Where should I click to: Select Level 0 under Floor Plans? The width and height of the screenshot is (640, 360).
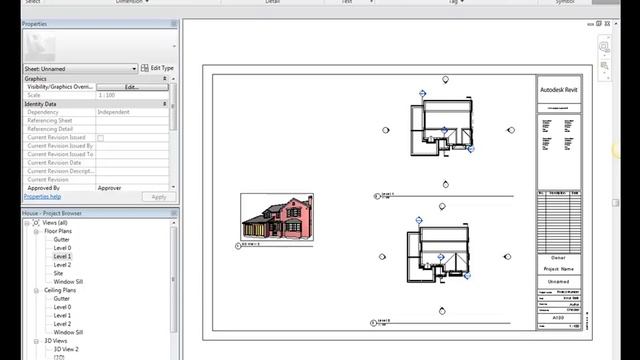pyautogui.click(x=62, y=248)
